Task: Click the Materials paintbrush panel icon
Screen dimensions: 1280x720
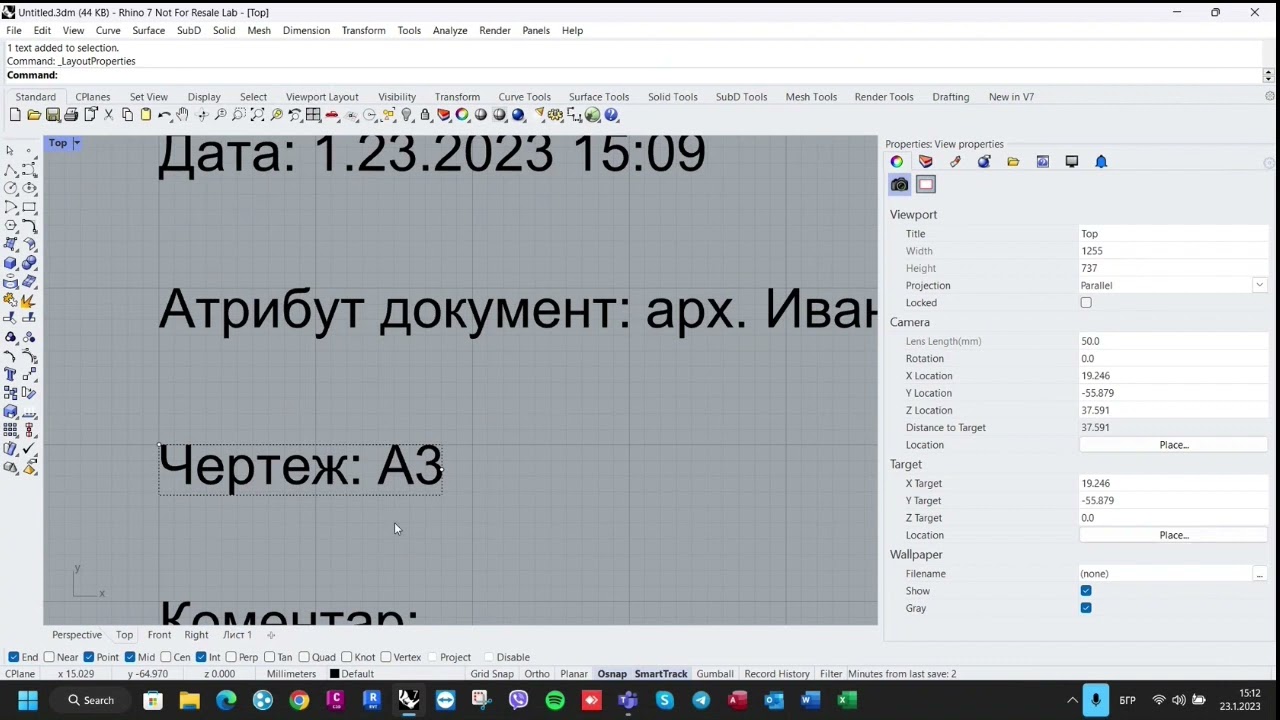Action: coord(955,161)
